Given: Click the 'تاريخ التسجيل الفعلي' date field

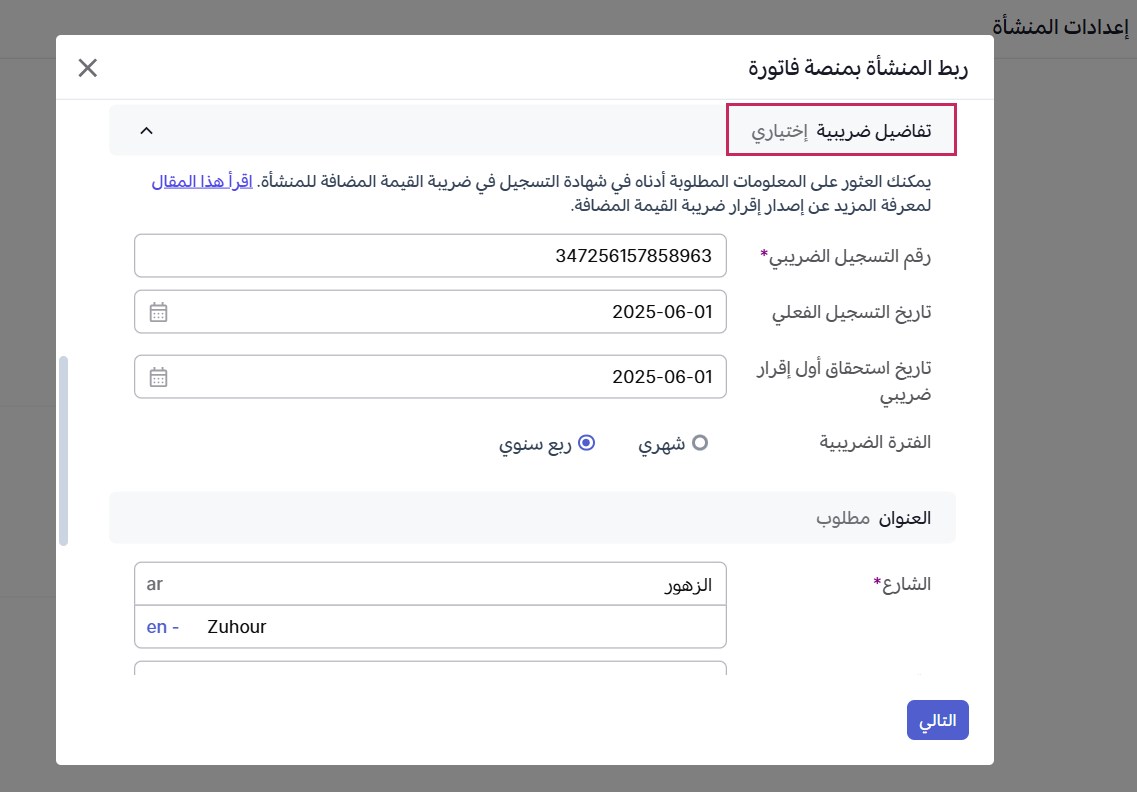Looking at the screenshot, I should coord(440,312).
